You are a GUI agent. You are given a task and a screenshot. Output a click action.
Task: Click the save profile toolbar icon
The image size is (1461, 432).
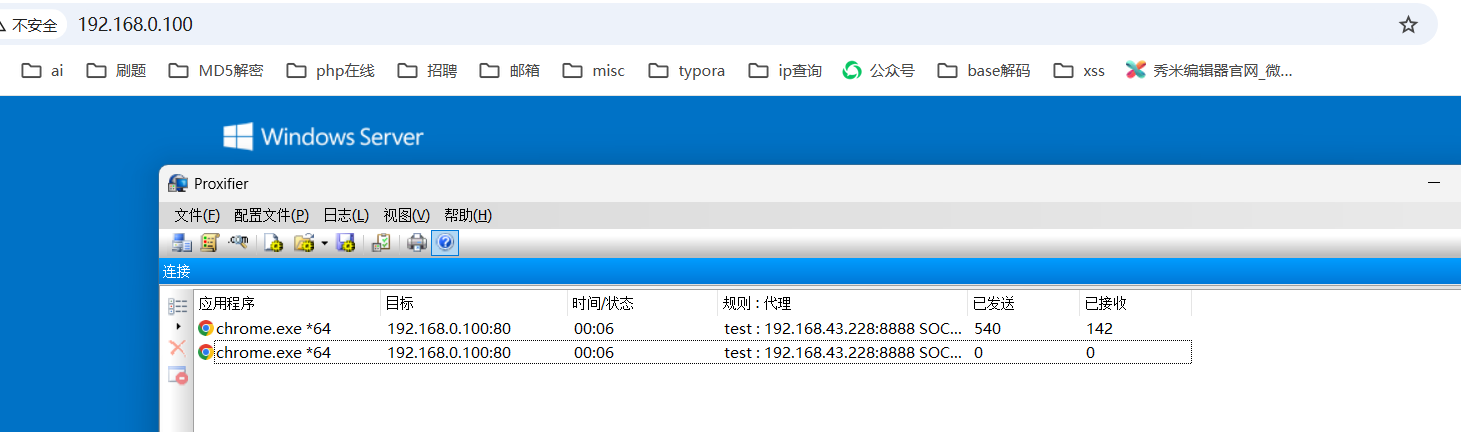point(346,242)
